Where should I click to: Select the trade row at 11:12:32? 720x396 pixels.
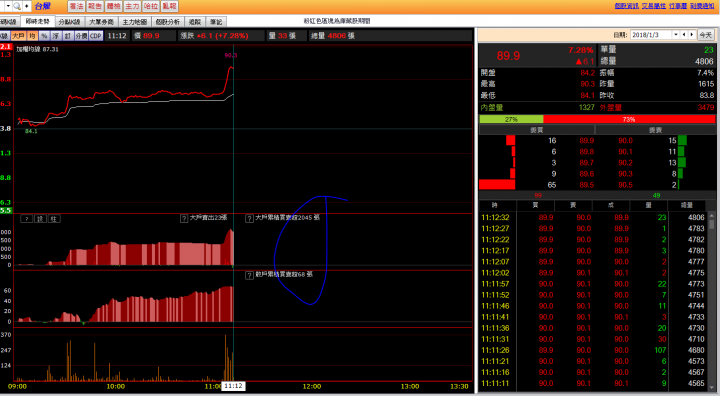[x=593, y=217]
